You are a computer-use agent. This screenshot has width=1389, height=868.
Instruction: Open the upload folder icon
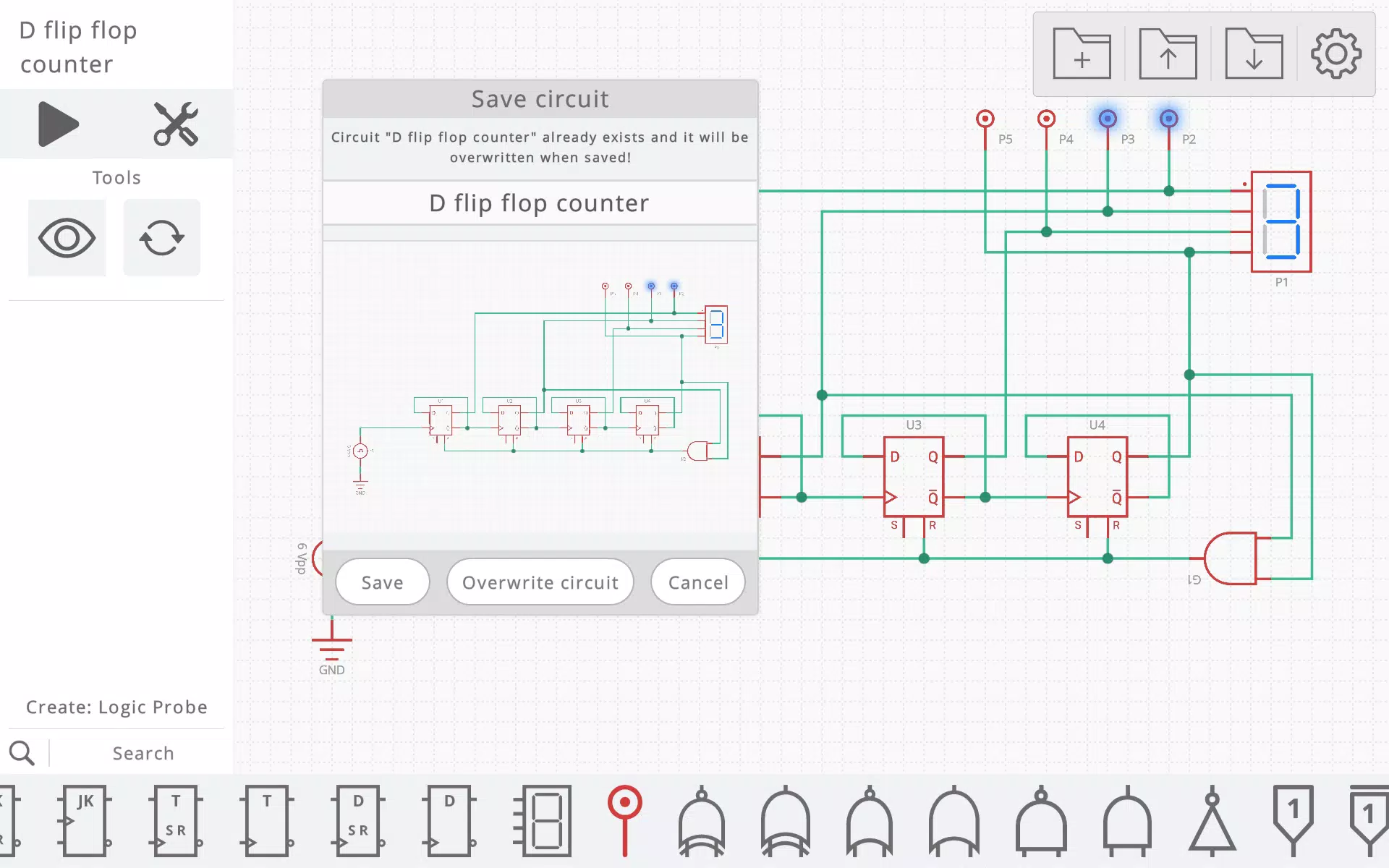pyautogui.click(x=1168, y=54)
